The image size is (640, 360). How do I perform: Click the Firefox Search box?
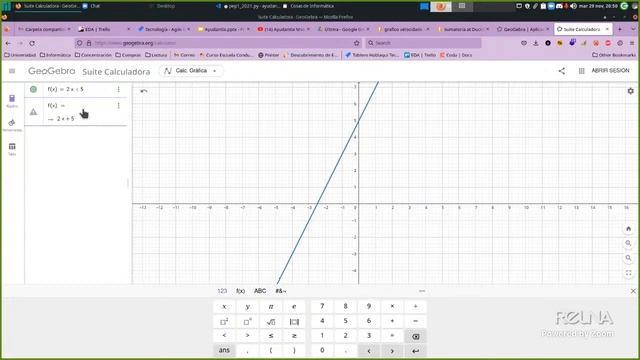coord(423,43)
